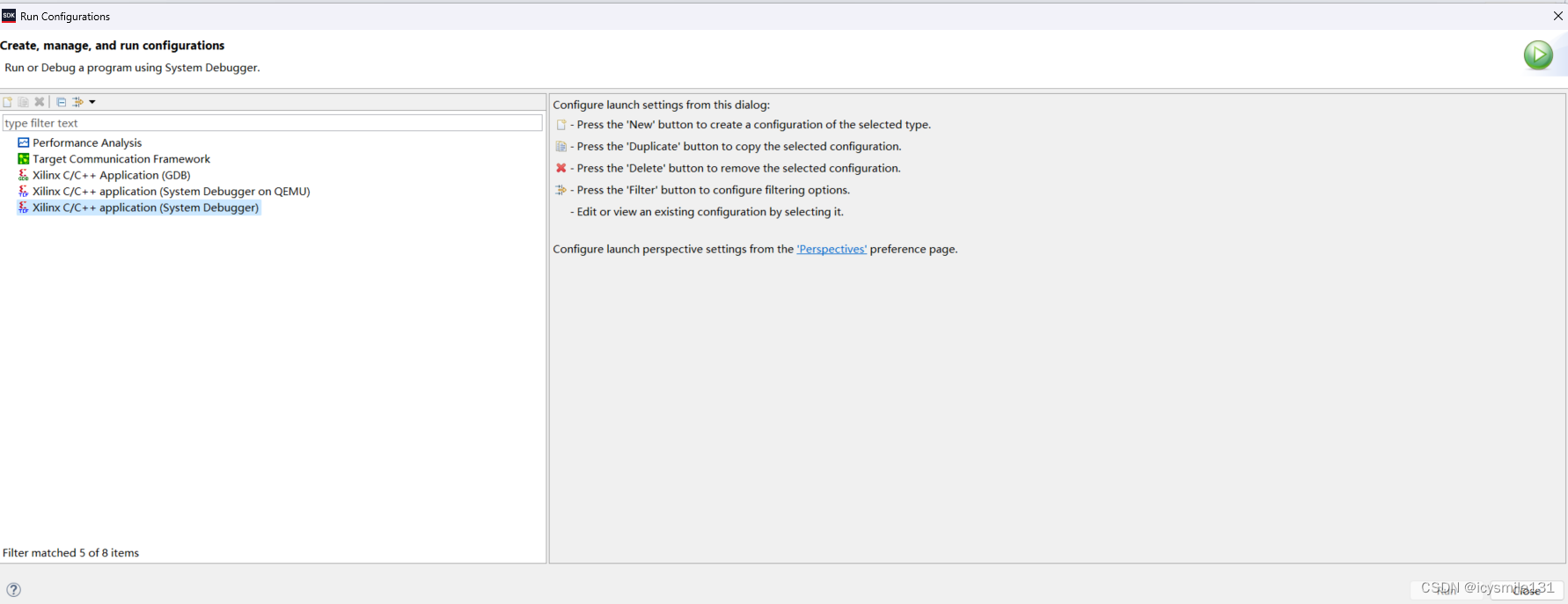This screenshot has height=604, width=1568.
Task: Create a new launch configuration
Action: [x=8, y=102]
